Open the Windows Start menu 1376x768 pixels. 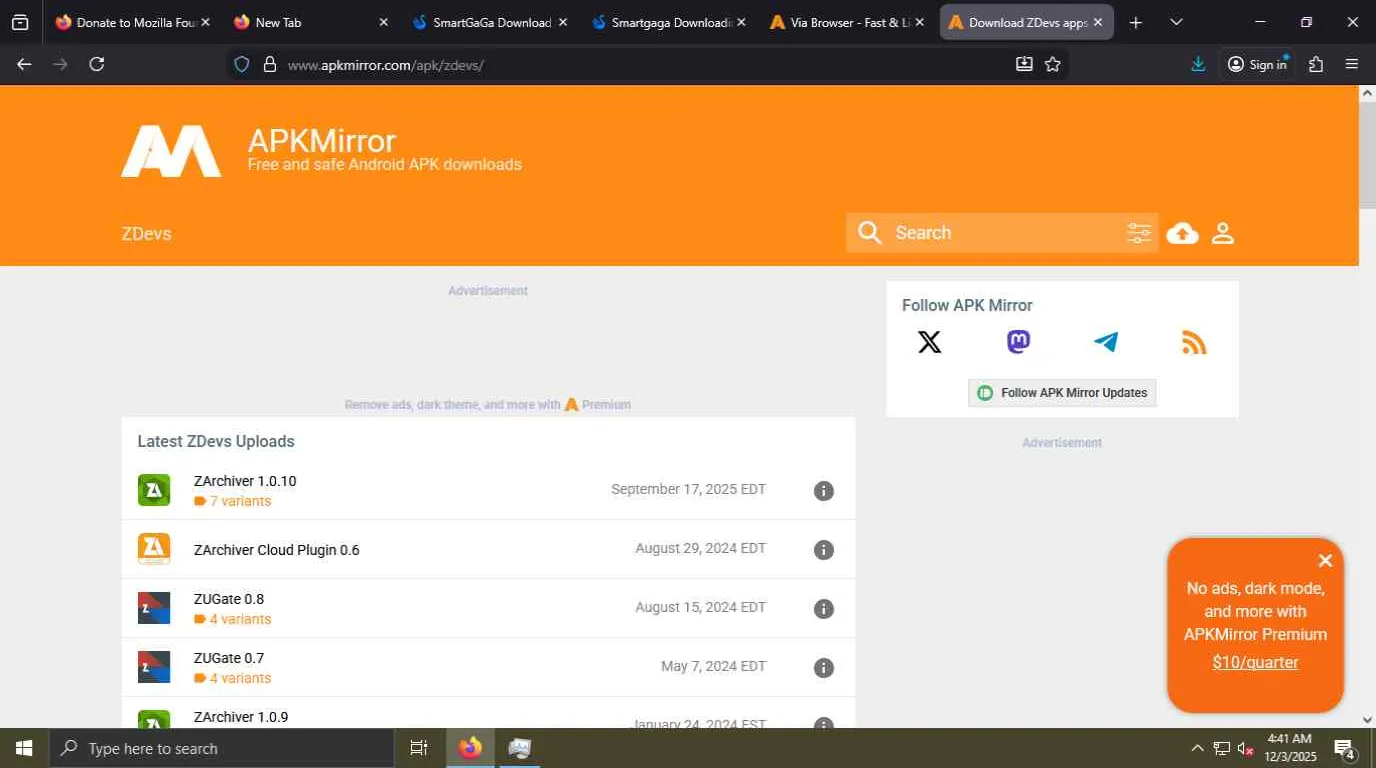[24, 748]
